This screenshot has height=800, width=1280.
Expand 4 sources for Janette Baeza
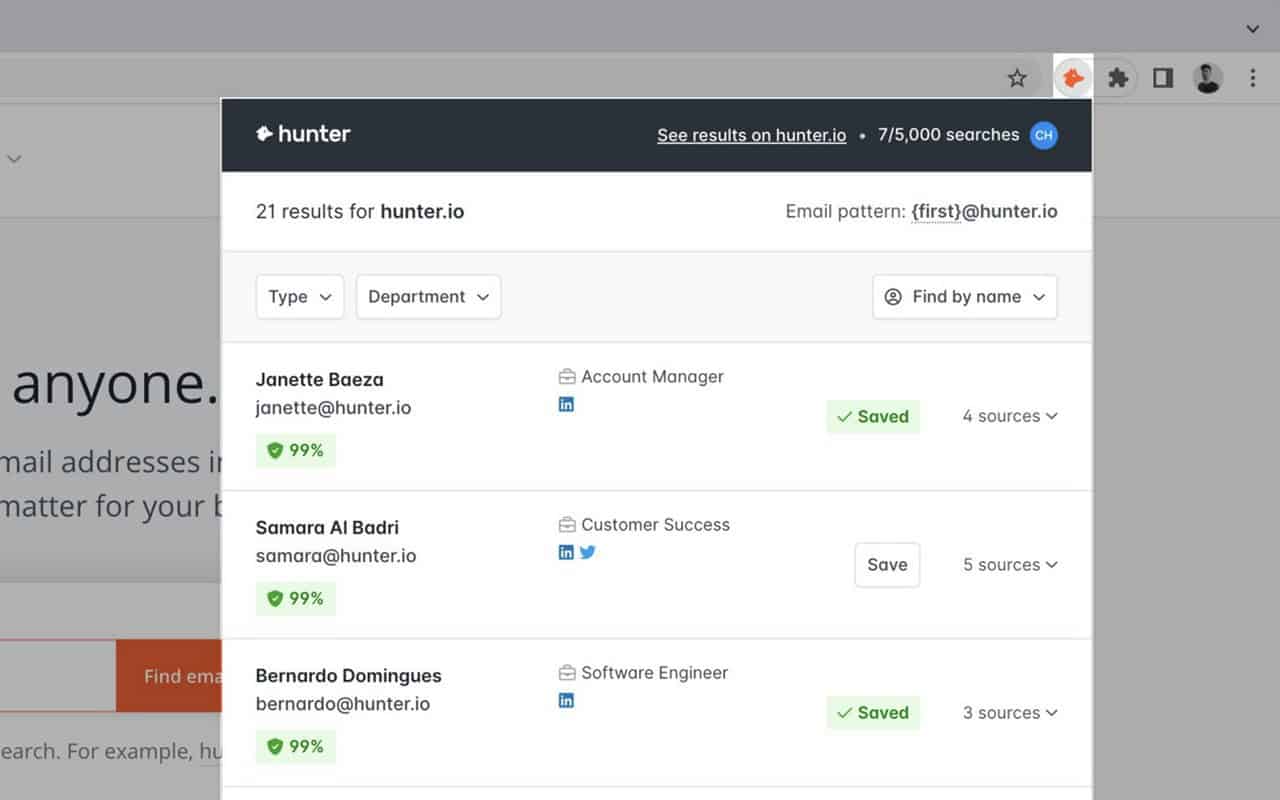pyautogui.click(x=1009, y=416)
